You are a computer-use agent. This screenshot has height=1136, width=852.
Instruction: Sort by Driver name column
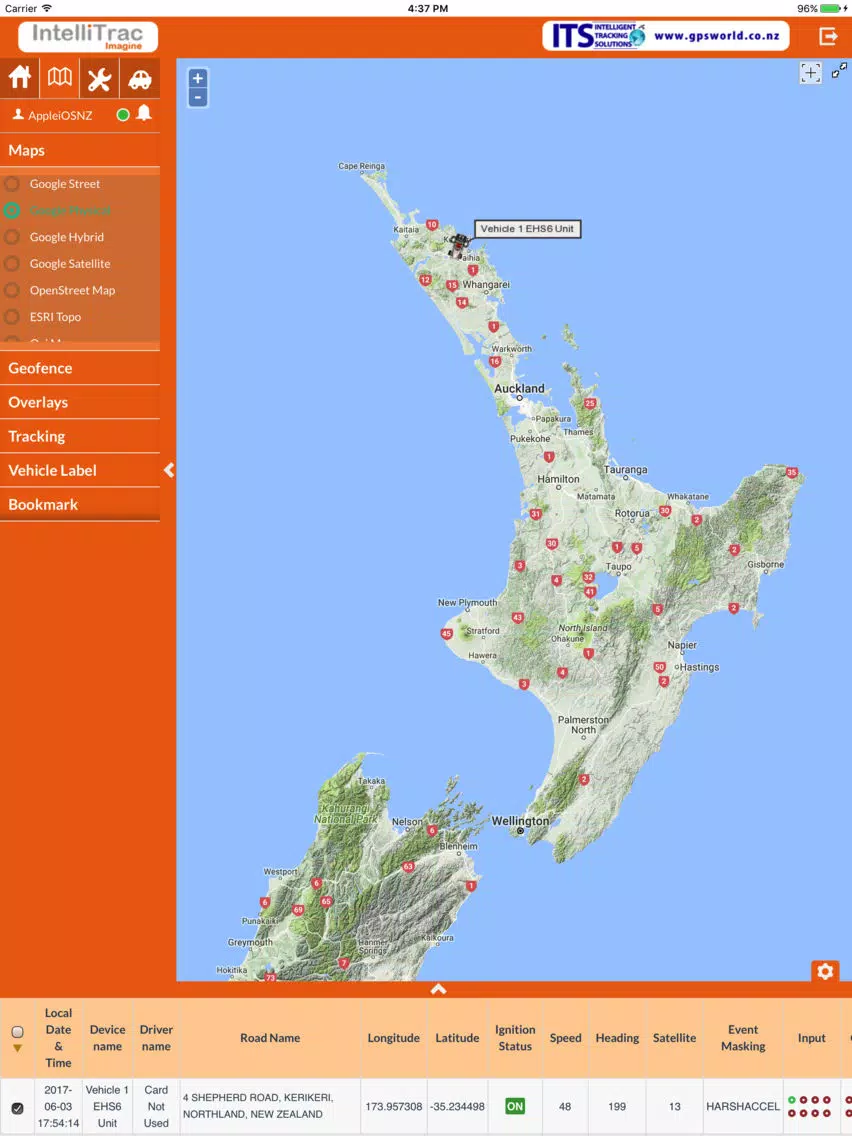156,1037
